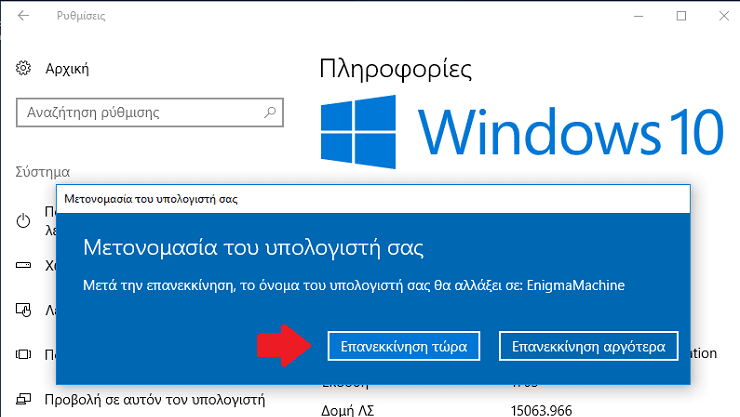
Task: Click the dialog title bar Μετονομασία του υπολογιστή σας
Action: [x=373, y=199]
